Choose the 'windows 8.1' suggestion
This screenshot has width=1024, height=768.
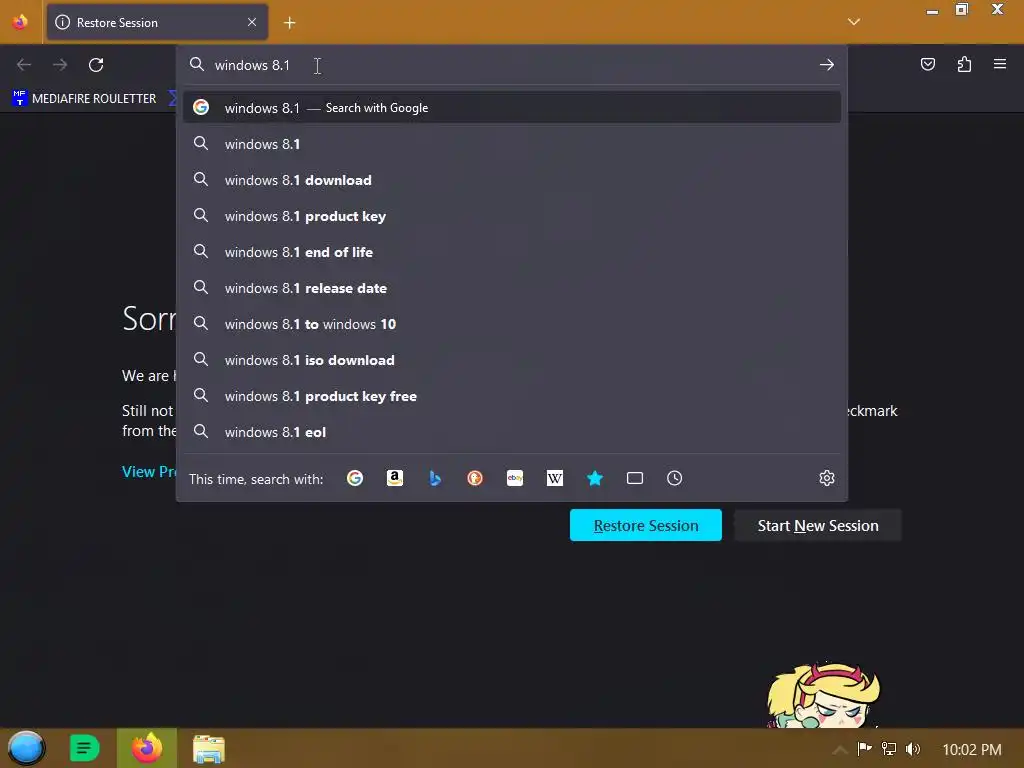tap(512, 144)
